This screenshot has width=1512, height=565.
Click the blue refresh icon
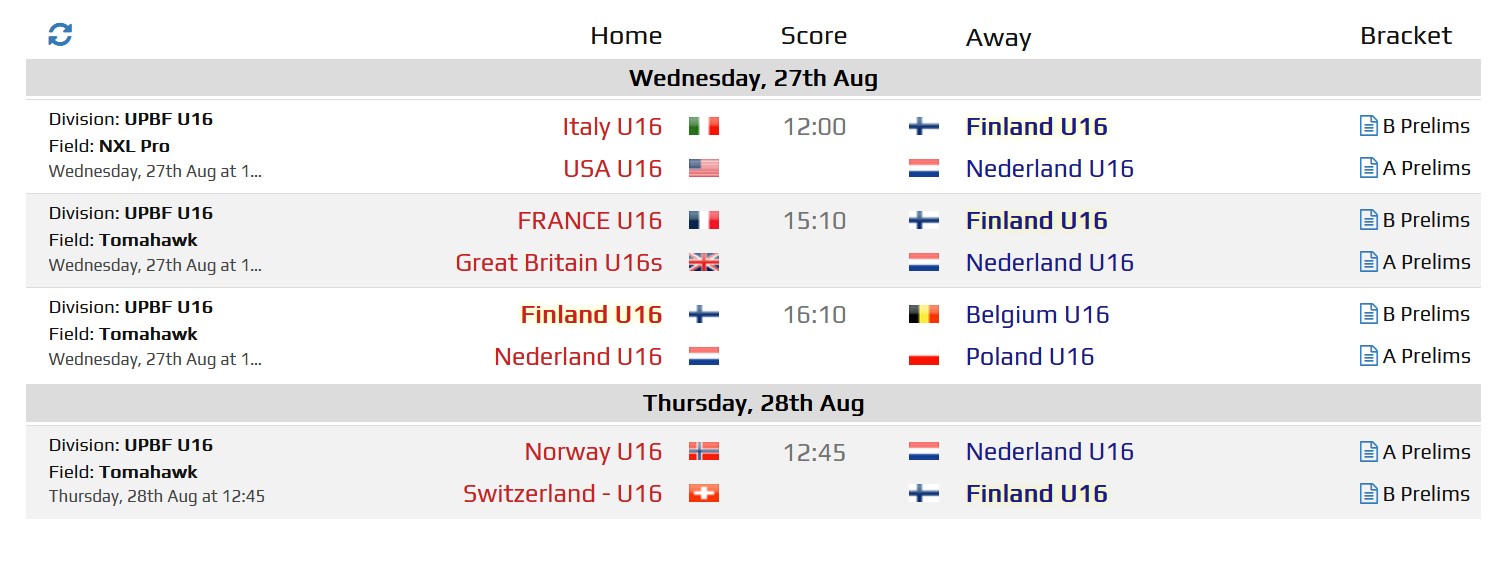(60, 35)
